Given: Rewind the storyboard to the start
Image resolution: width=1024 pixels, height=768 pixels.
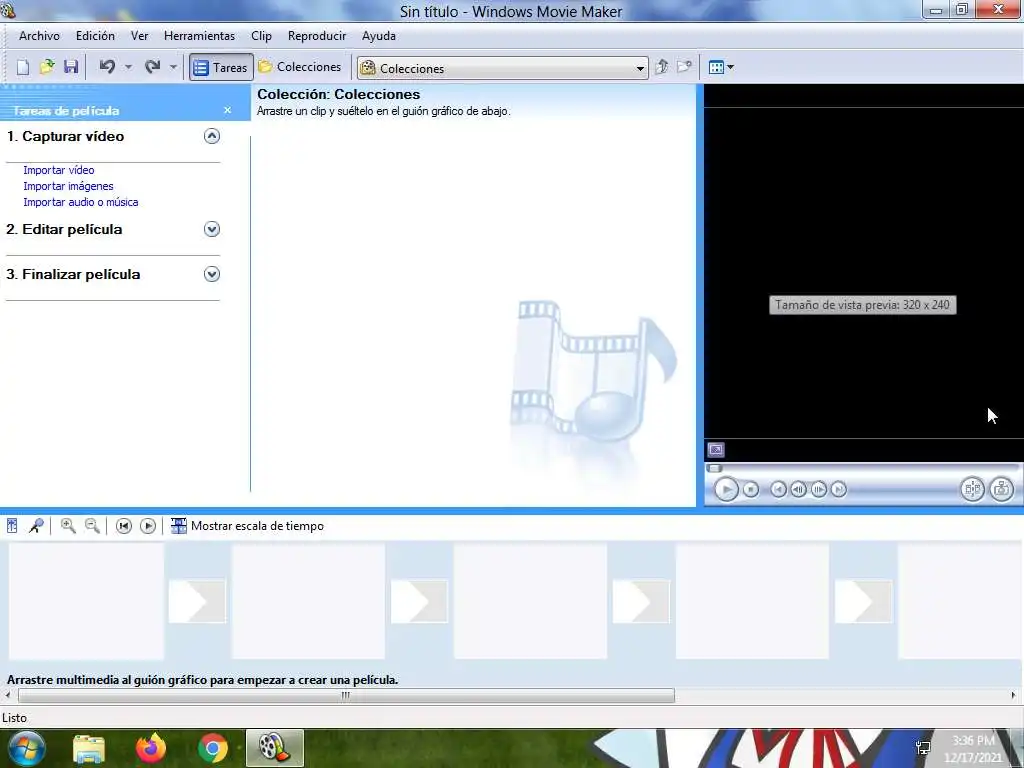Looking at the screenshot, I should [x=123, y=526].
